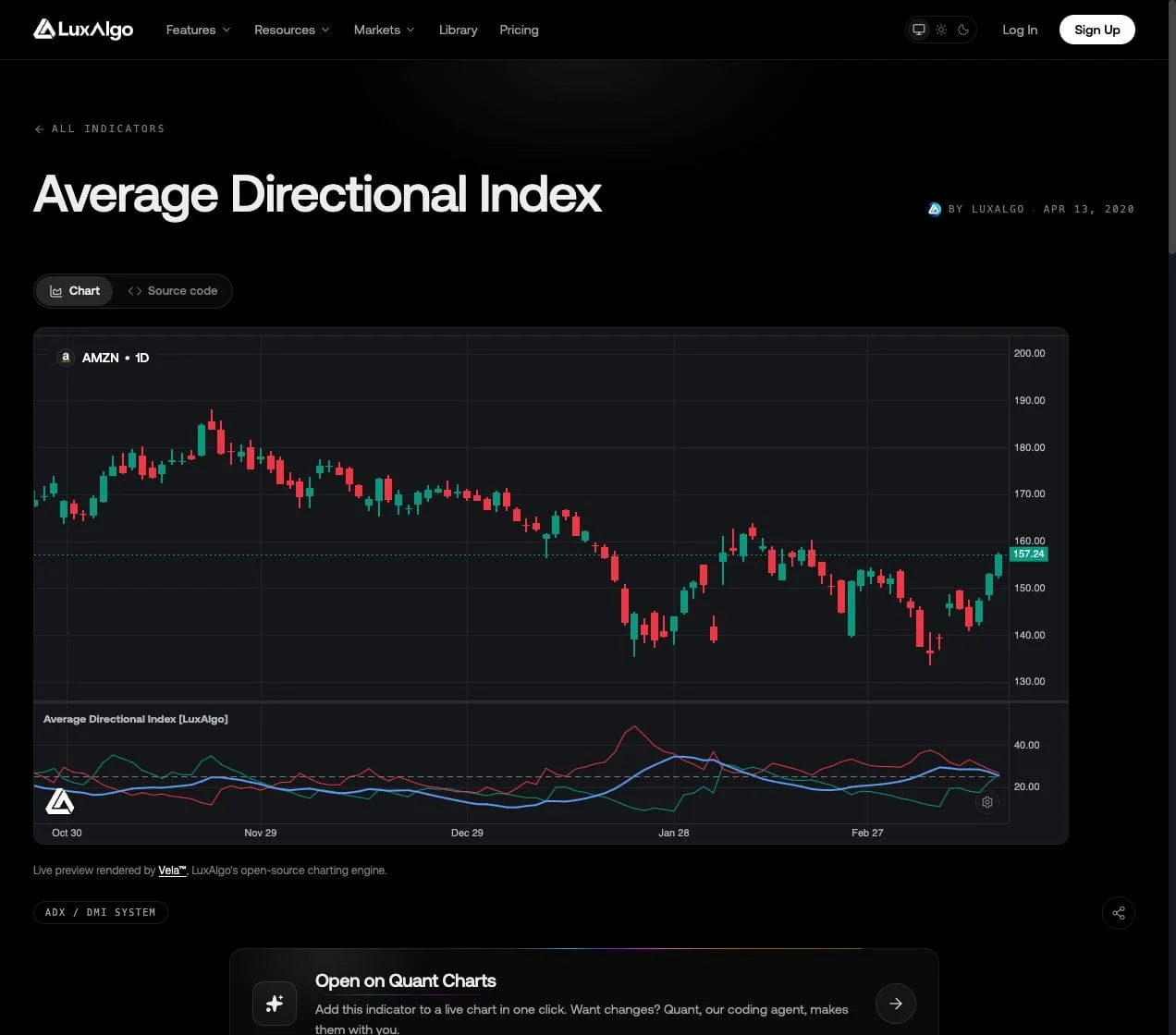The image size is (1176, 1035).
Task: Click the LuxAlgo author avatar icon
Action: coord(935,209)
